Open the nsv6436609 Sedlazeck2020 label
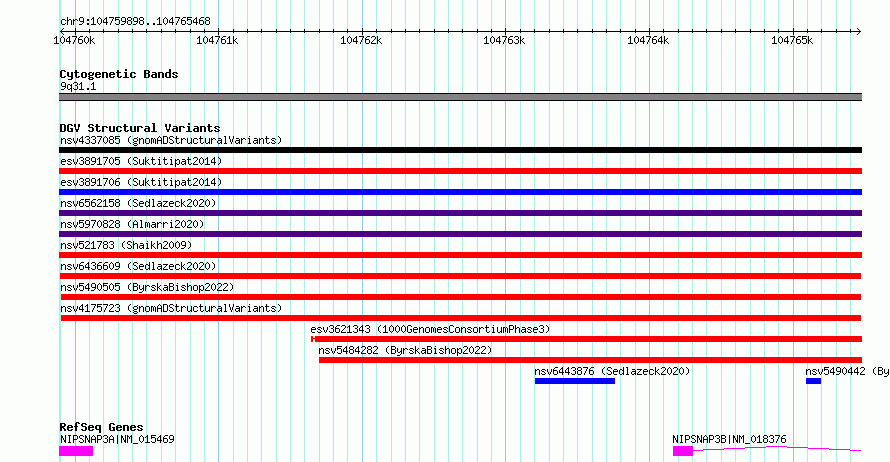Viewport: 890px width, 462px height. click(x=138, y=266)
